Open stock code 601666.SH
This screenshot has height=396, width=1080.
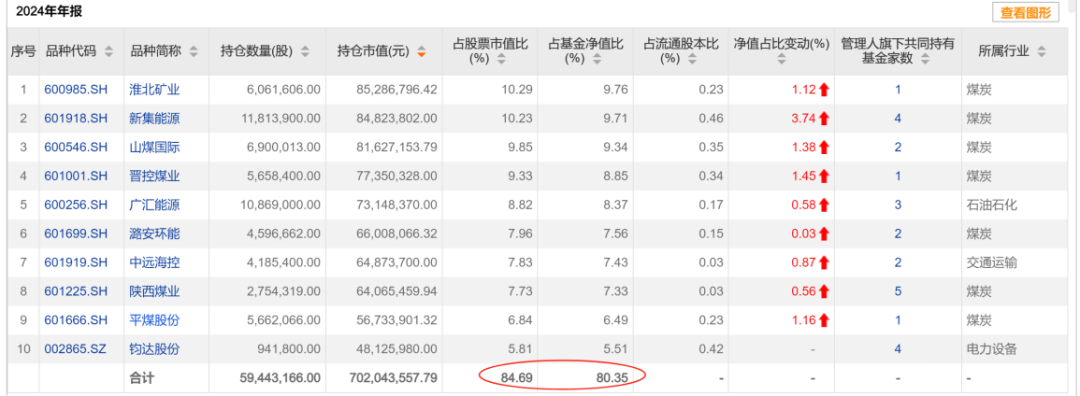tap(76, 321)
